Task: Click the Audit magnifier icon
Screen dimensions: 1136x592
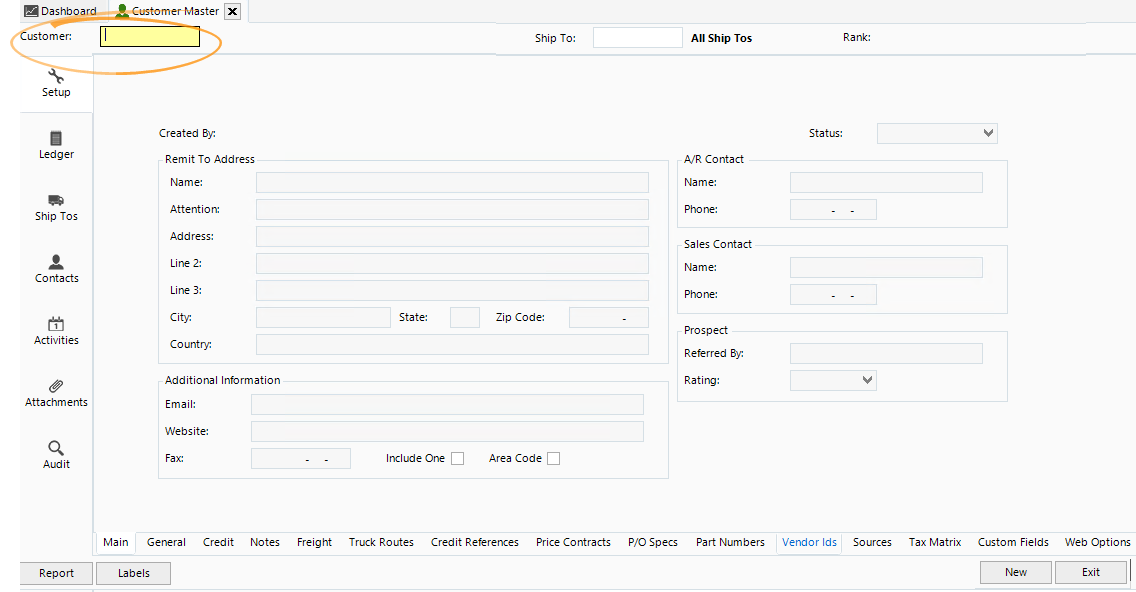Action: (55, 449)
